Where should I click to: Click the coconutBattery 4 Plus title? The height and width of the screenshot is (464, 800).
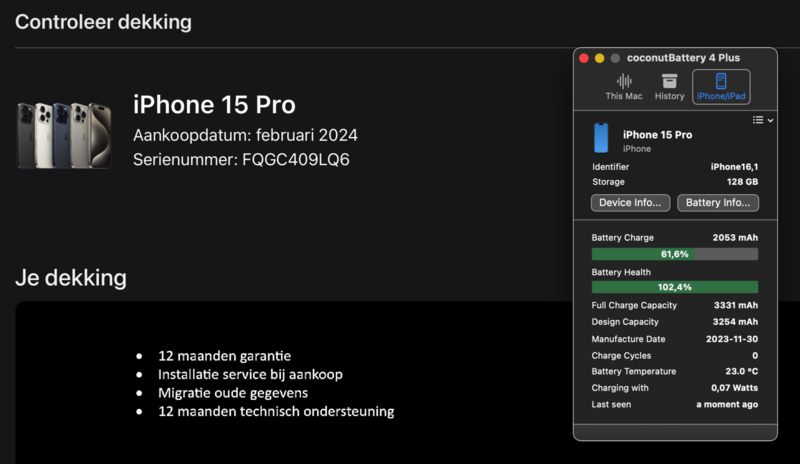coord(683,58)
